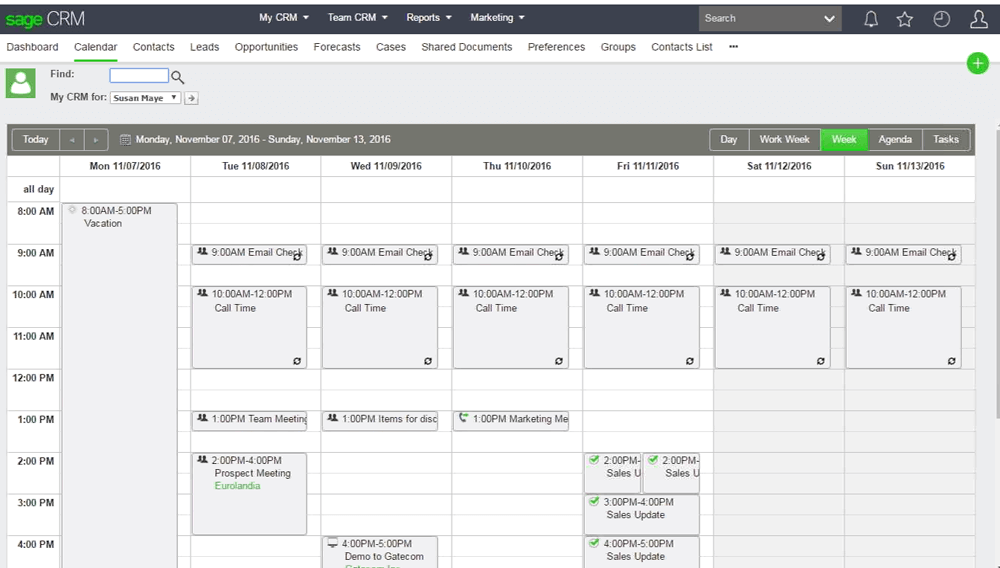Open Saturday 9:00AM Email Check

(772, 254)
